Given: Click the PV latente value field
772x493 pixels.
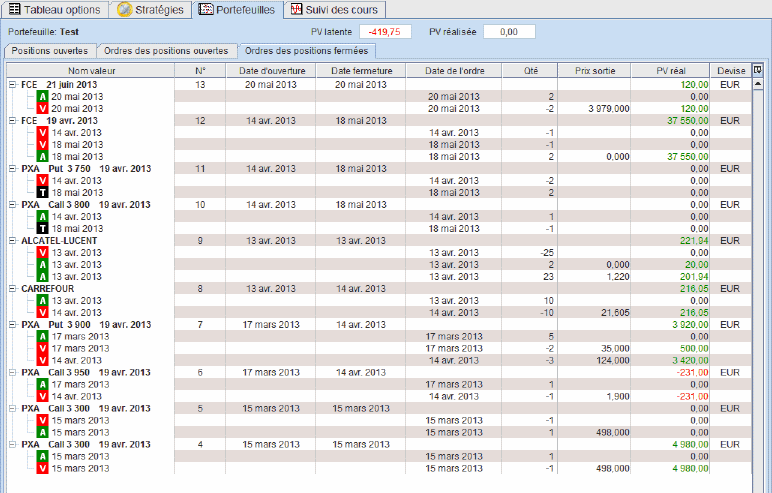Looking at the screenshot, I should click(x=385, y=32).
